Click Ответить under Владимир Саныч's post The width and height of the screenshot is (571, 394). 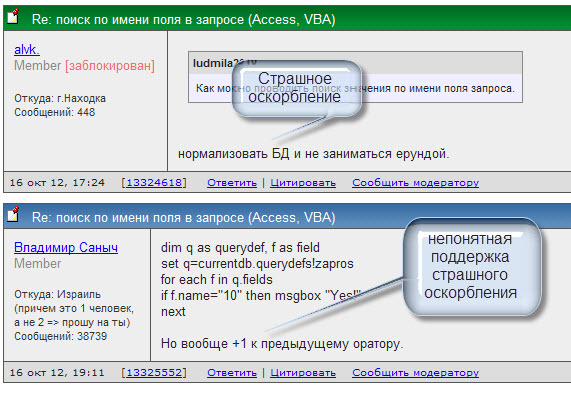pos(232,373)
